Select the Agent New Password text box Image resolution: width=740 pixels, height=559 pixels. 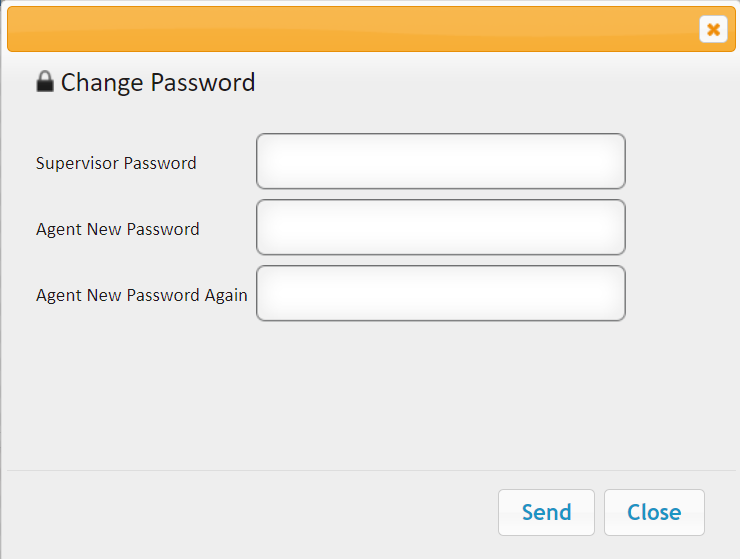point(441,227)
